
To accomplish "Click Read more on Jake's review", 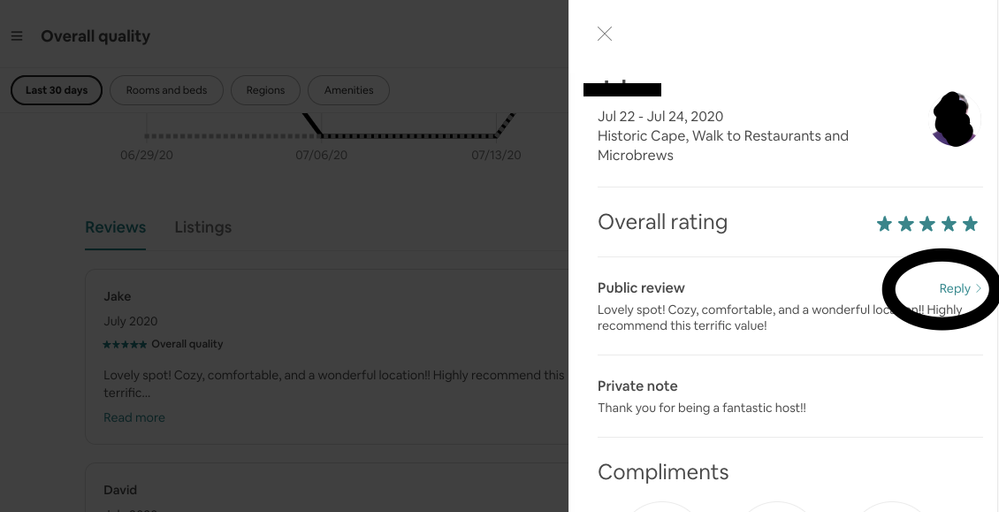I will click(x=134, y=417).
